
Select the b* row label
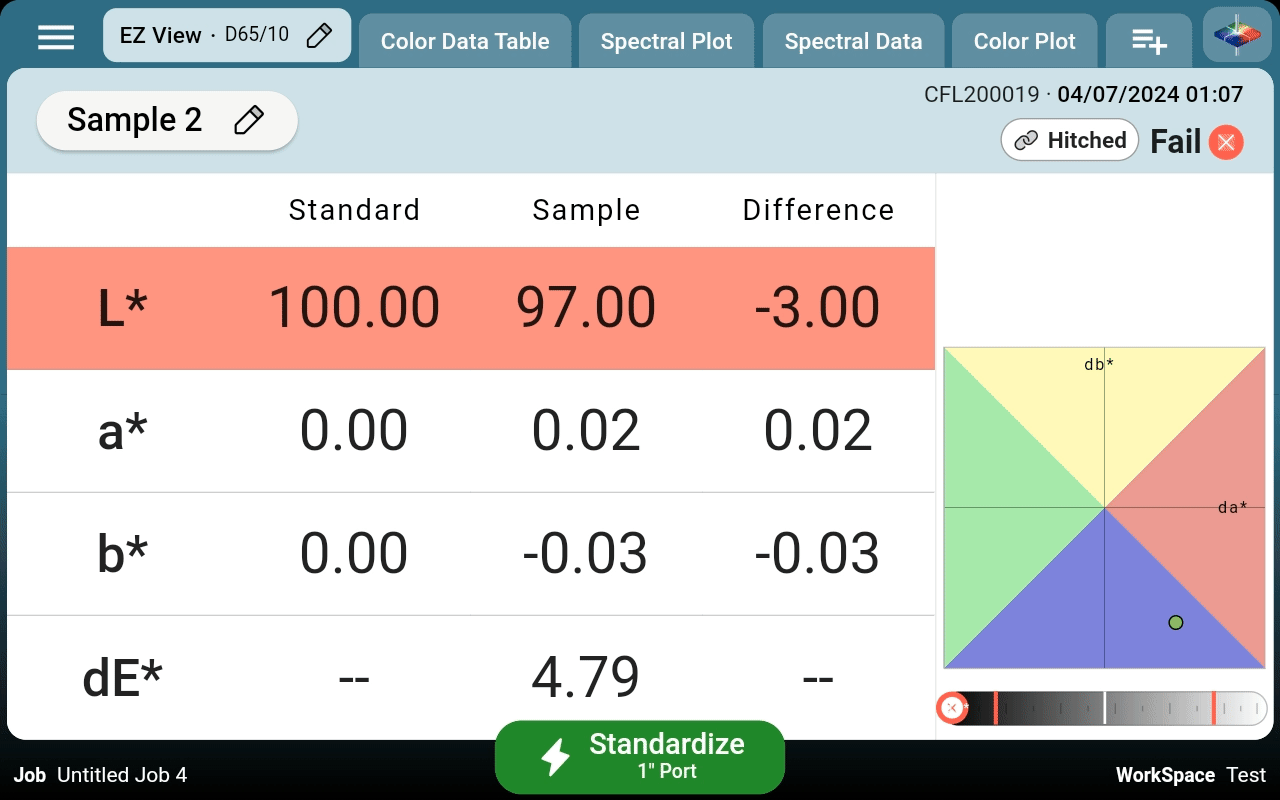click(x=123, y=554)
